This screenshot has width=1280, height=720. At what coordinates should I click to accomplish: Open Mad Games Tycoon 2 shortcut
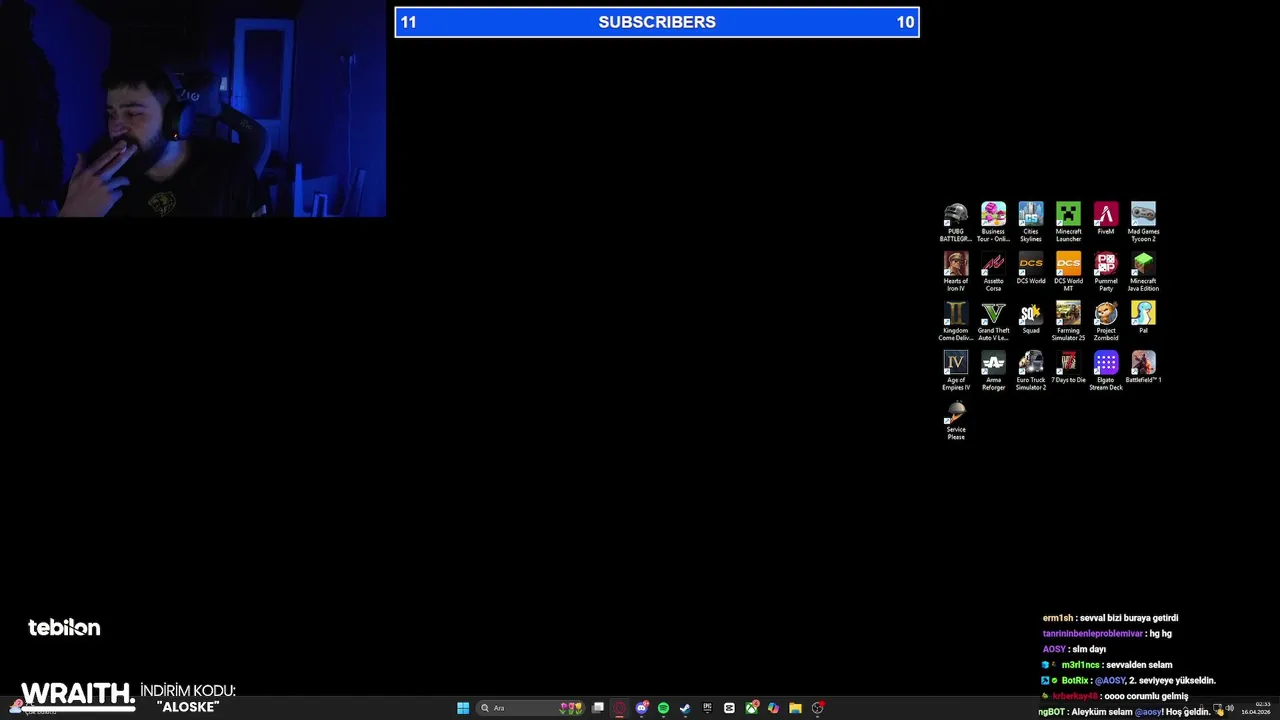[x=1143, y=222]
